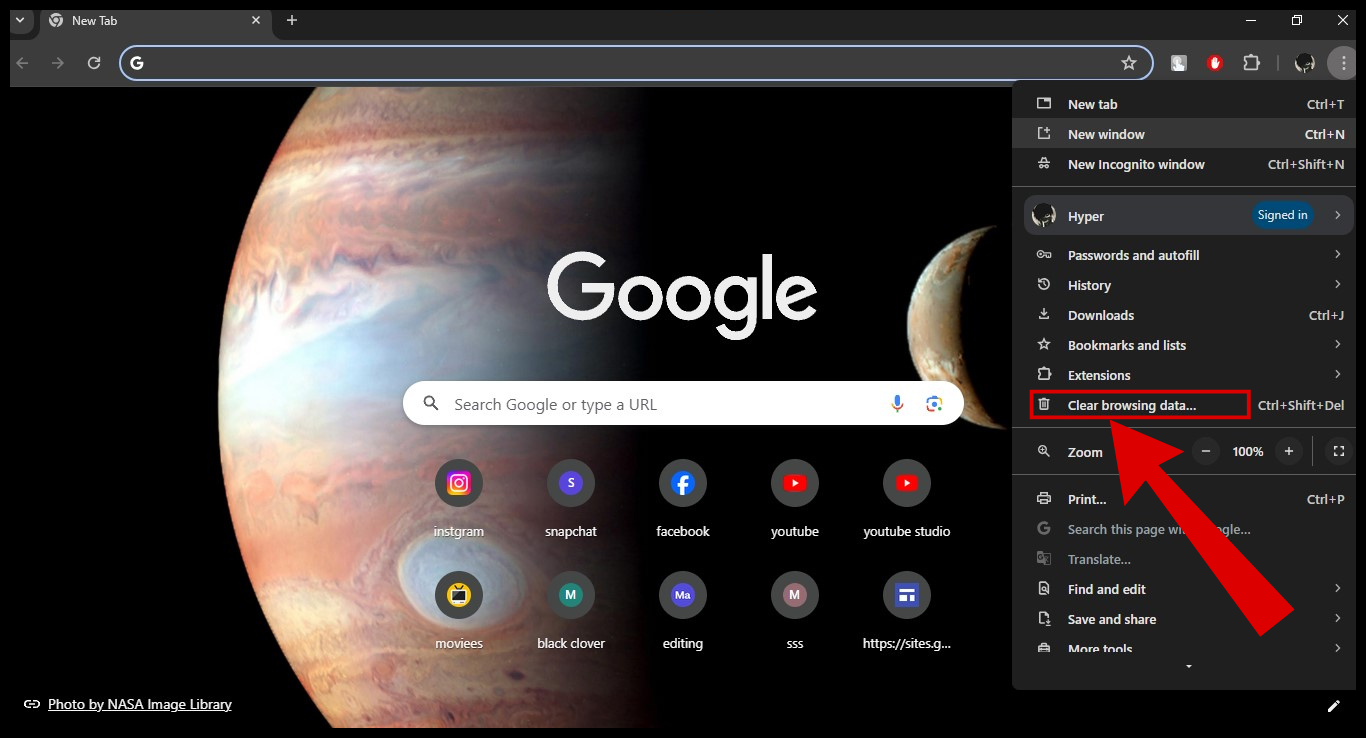Open the tab search dropdown arrow
The height and width of the screenshot is (738, 1366).
point(19,20)
